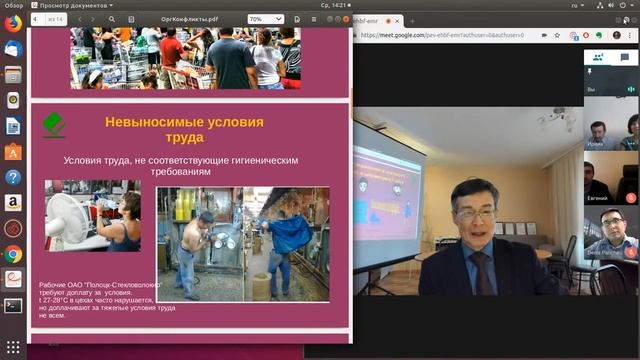
Task: Open Chrome's three-dot menu
Action: [x=630, y=36]
